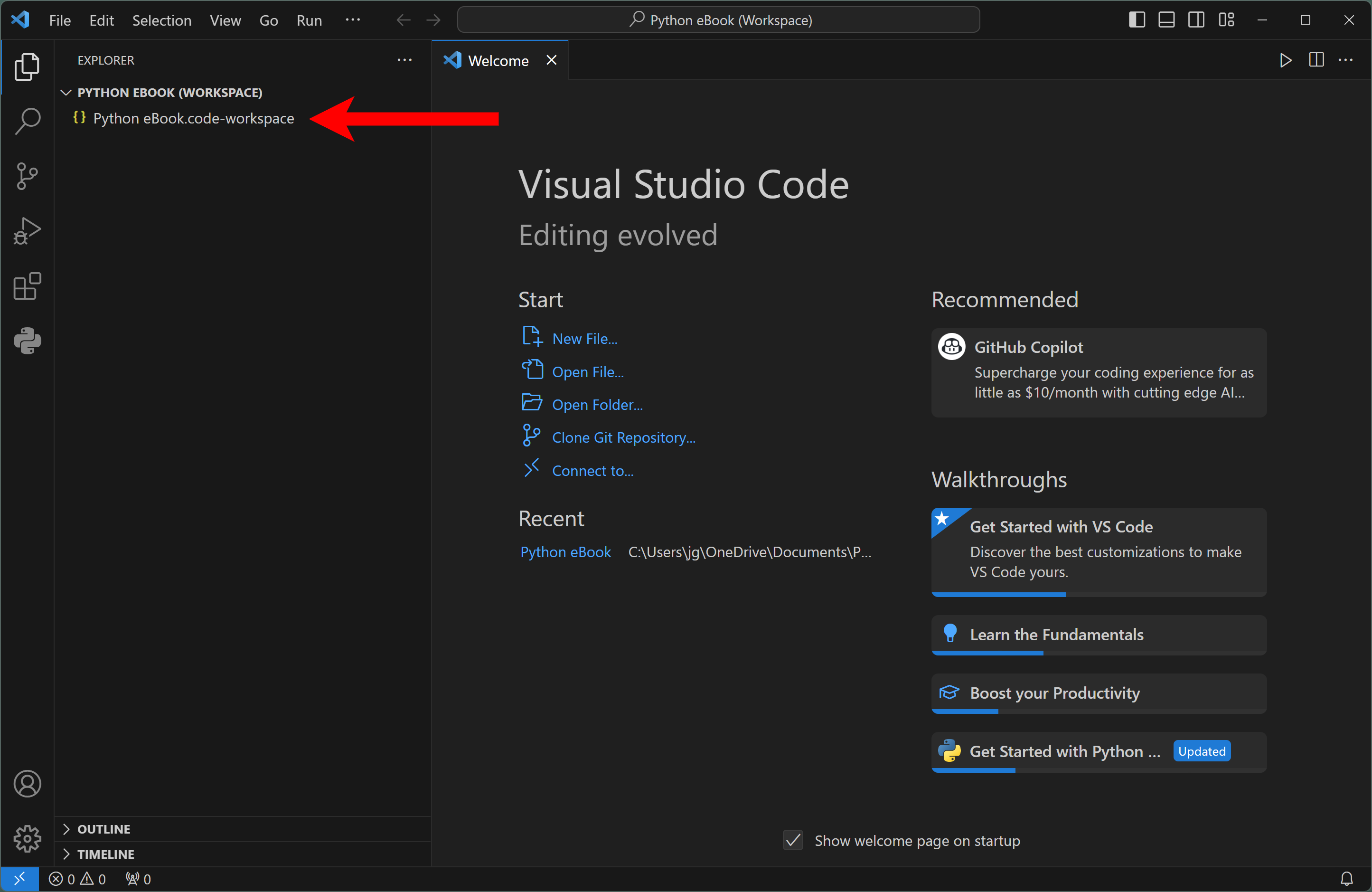1372x892 pixels.
Task: Click the command center search box
Action: [718, 20]
